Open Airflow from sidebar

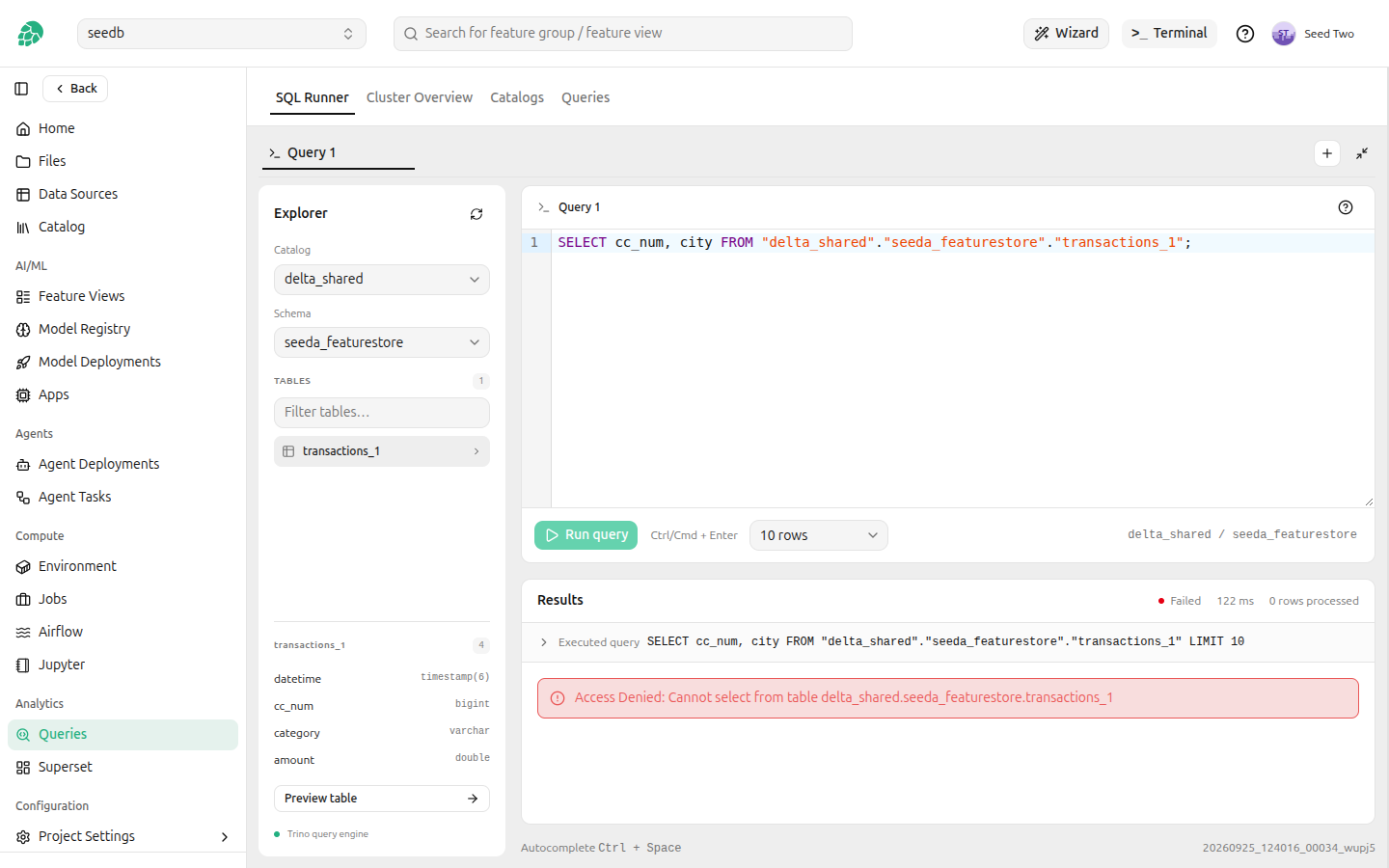pyautogui.click(x=123, y=632)
